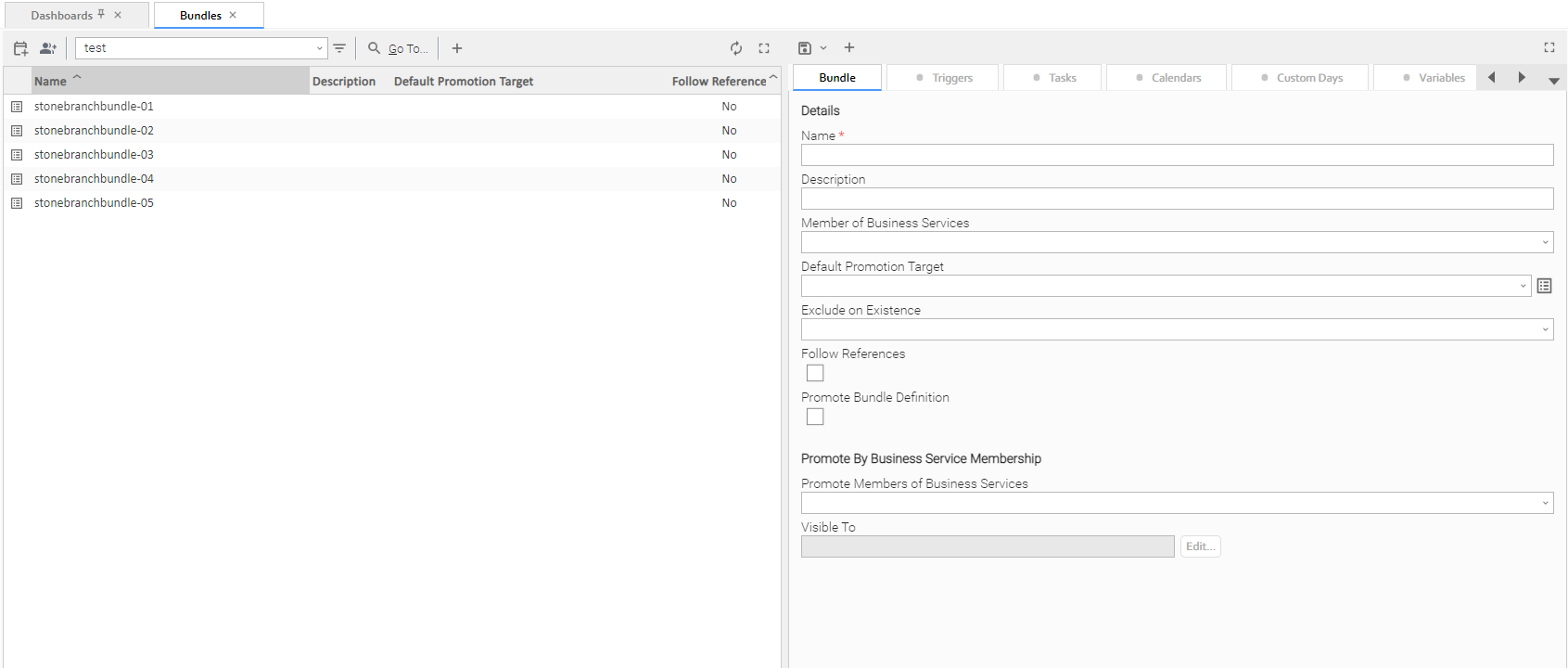Click into the bundle Name input field
The image size is (1568, 668).
[x=1177, y=155]
